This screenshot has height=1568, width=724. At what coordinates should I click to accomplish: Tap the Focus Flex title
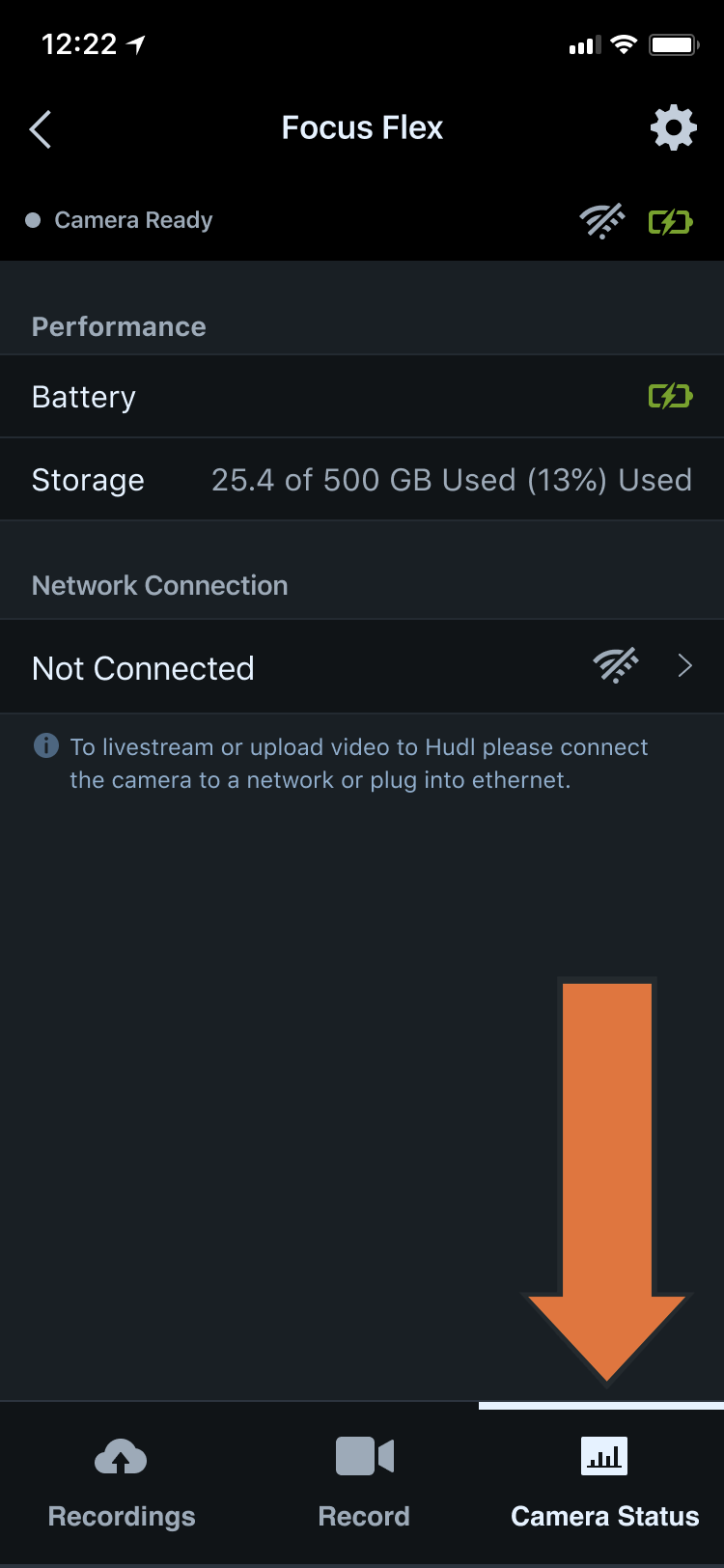coord(361,126)
